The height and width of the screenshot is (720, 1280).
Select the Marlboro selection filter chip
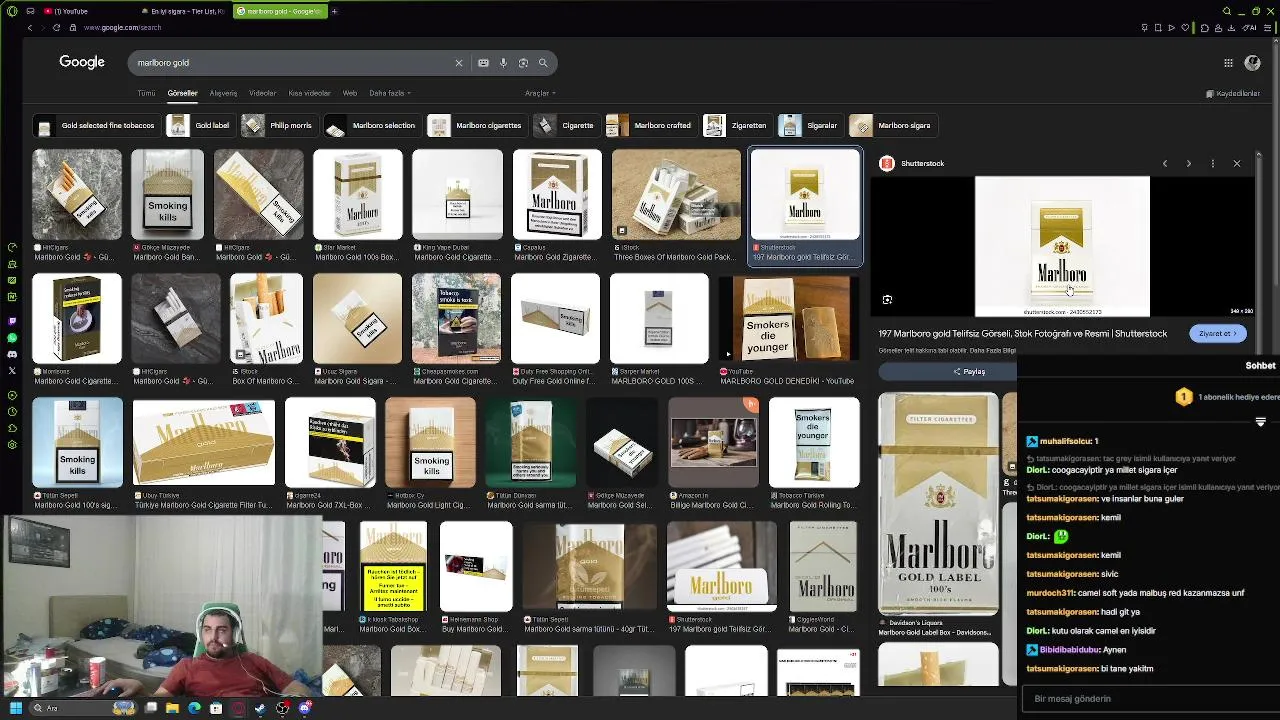point(372,125)
